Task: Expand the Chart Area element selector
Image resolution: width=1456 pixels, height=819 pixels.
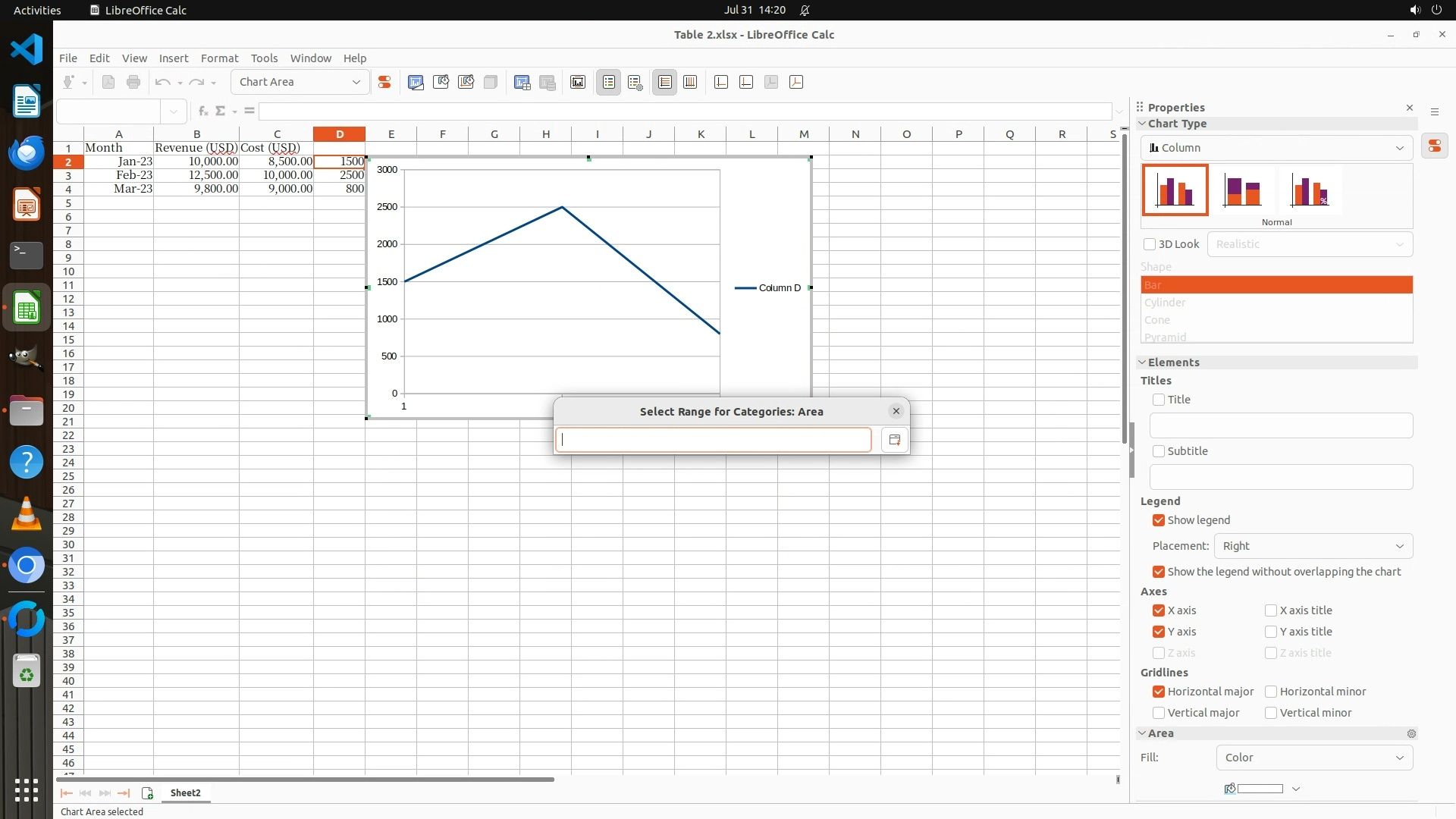Action: [356, 83]
